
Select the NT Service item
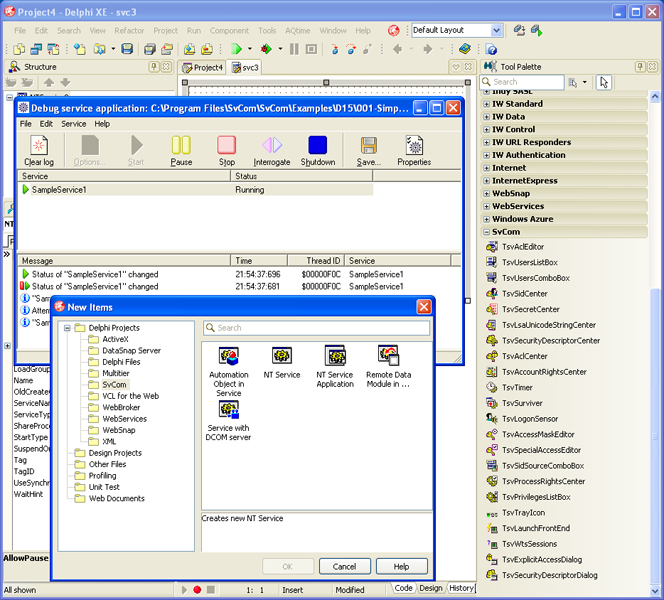(282, 363)
